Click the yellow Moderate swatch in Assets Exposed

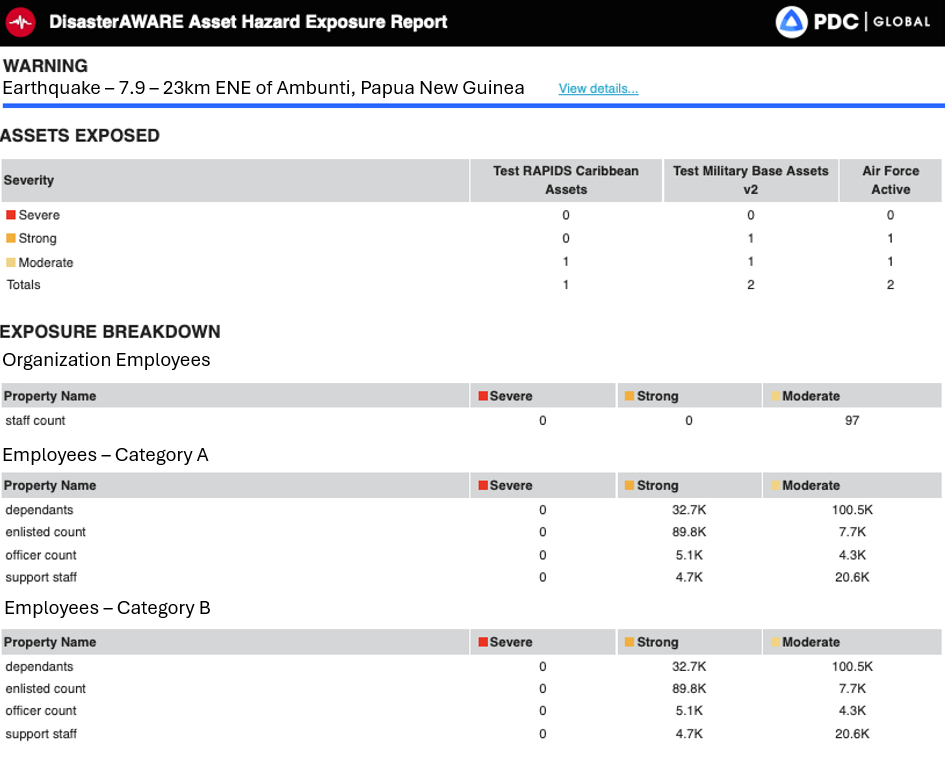(x=11, y=262)
